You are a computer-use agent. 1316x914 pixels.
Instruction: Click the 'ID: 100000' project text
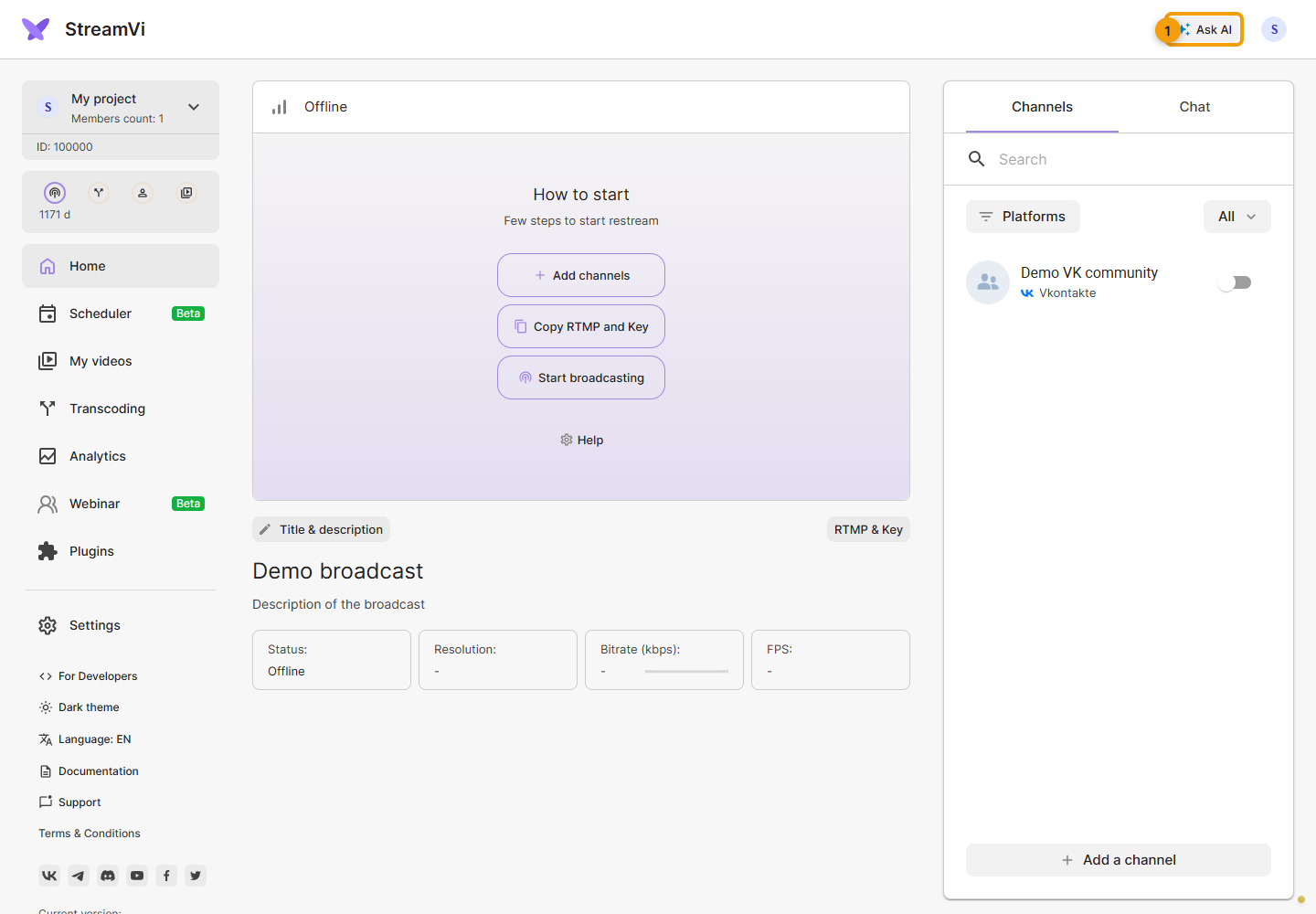(x=65, y=147)
